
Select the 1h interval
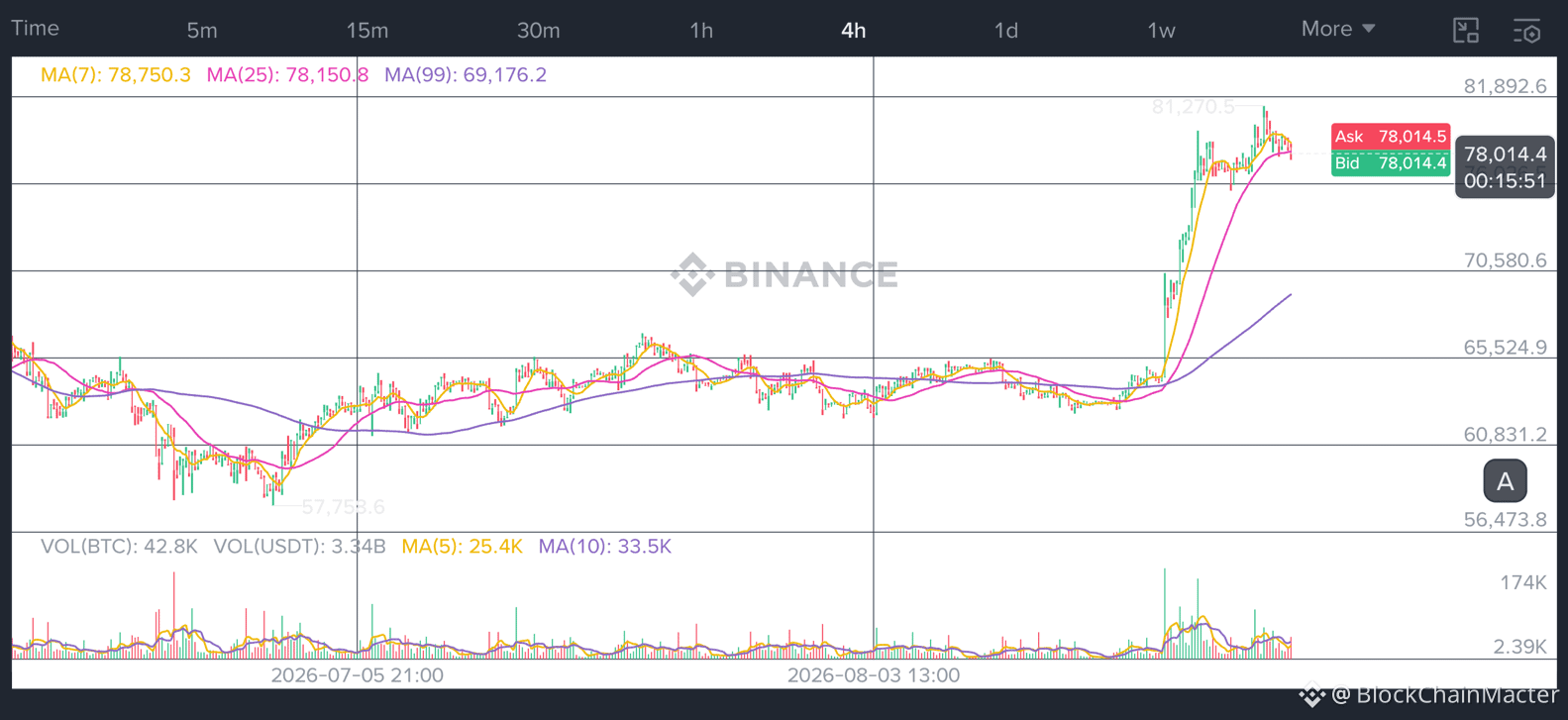pos(701,31)
